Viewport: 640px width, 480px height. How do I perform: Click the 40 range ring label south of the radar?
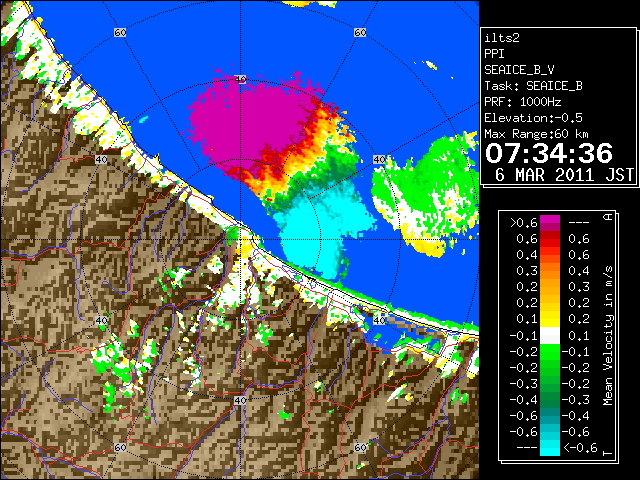[240, 400]
